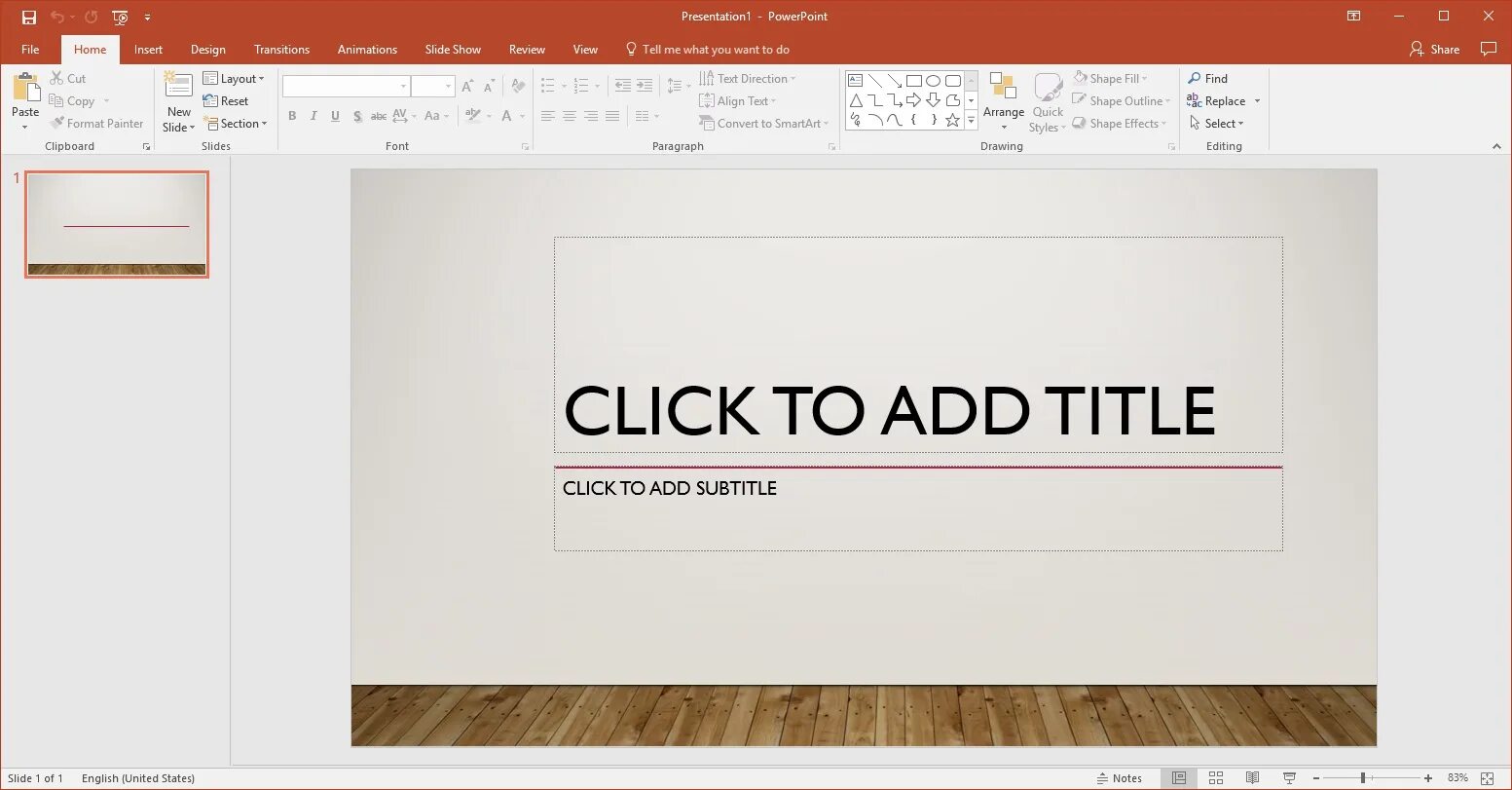This screenshot has height=790, width=1512.
Task: Toggle Align Right
Action: point(591,116)
